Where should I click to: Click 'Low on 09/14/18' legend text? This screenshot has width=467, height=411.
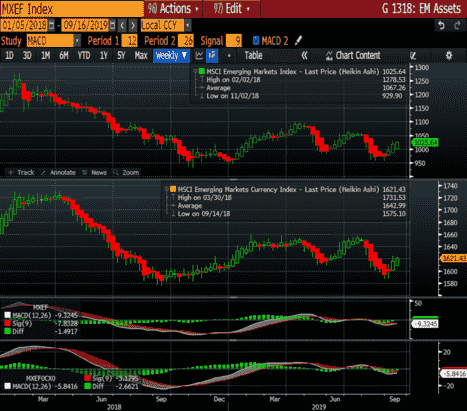click(204, 214)
